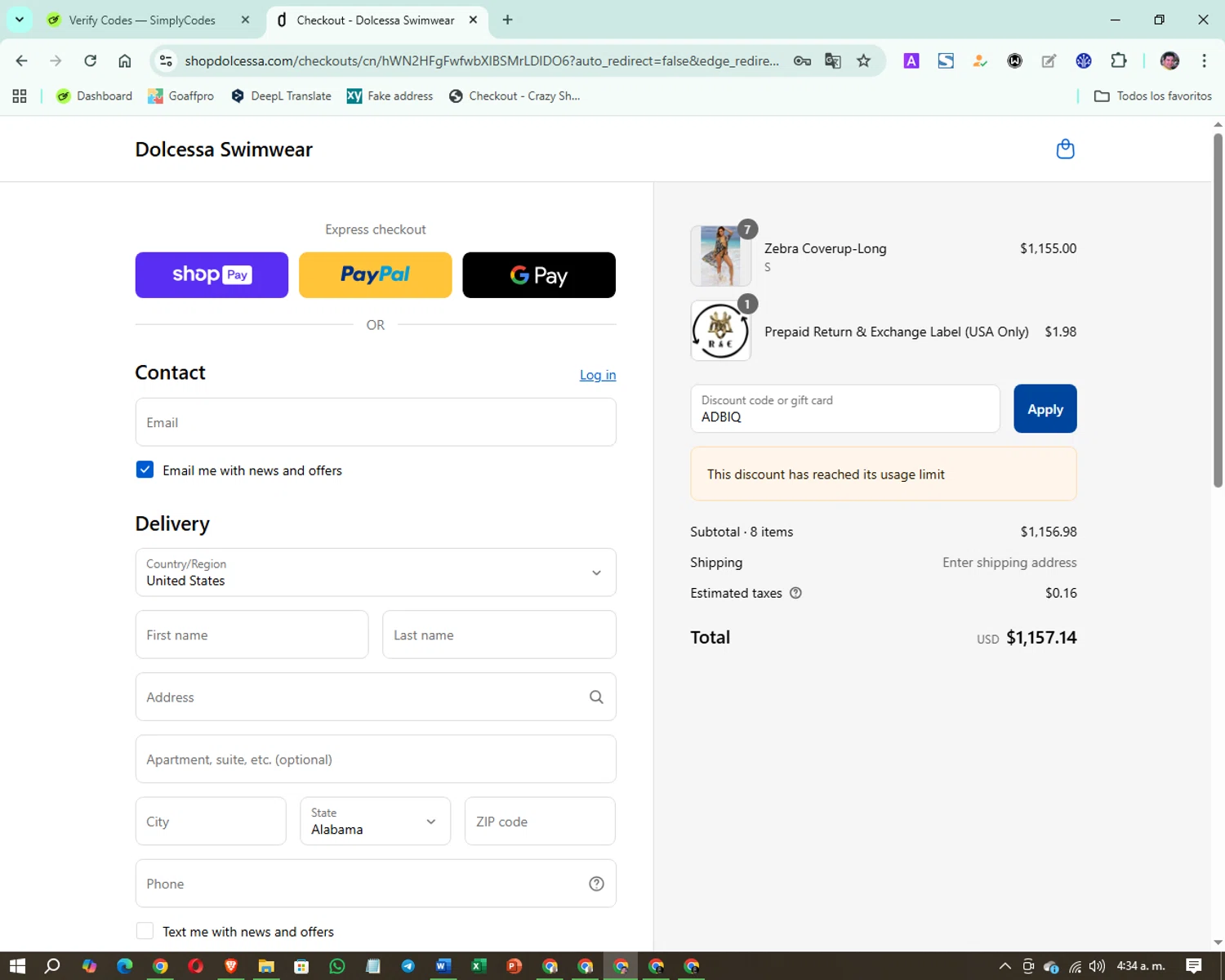Open the State dropdown showing Alabama
1225x980 pixels.
coord(375,821)
